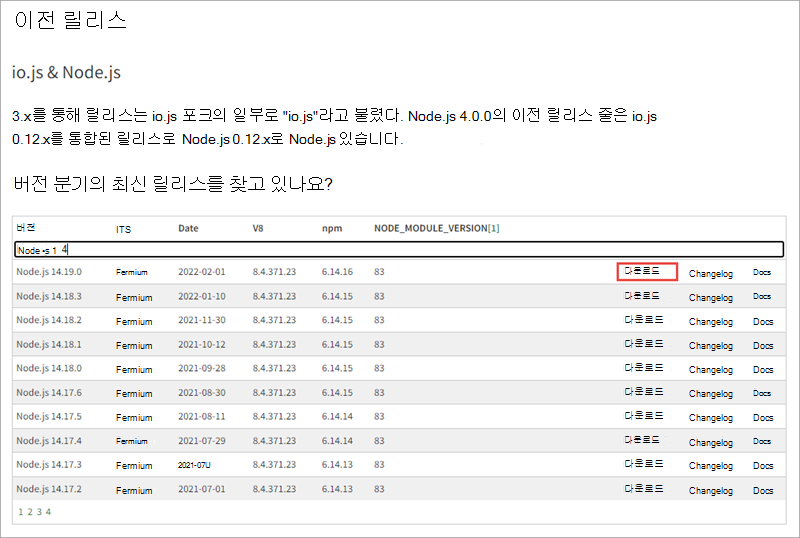The height and width of the screenshot is (538, 800).
Task: Open Changelog for Node.js 14.17.5
Action: tap(711, 418)
